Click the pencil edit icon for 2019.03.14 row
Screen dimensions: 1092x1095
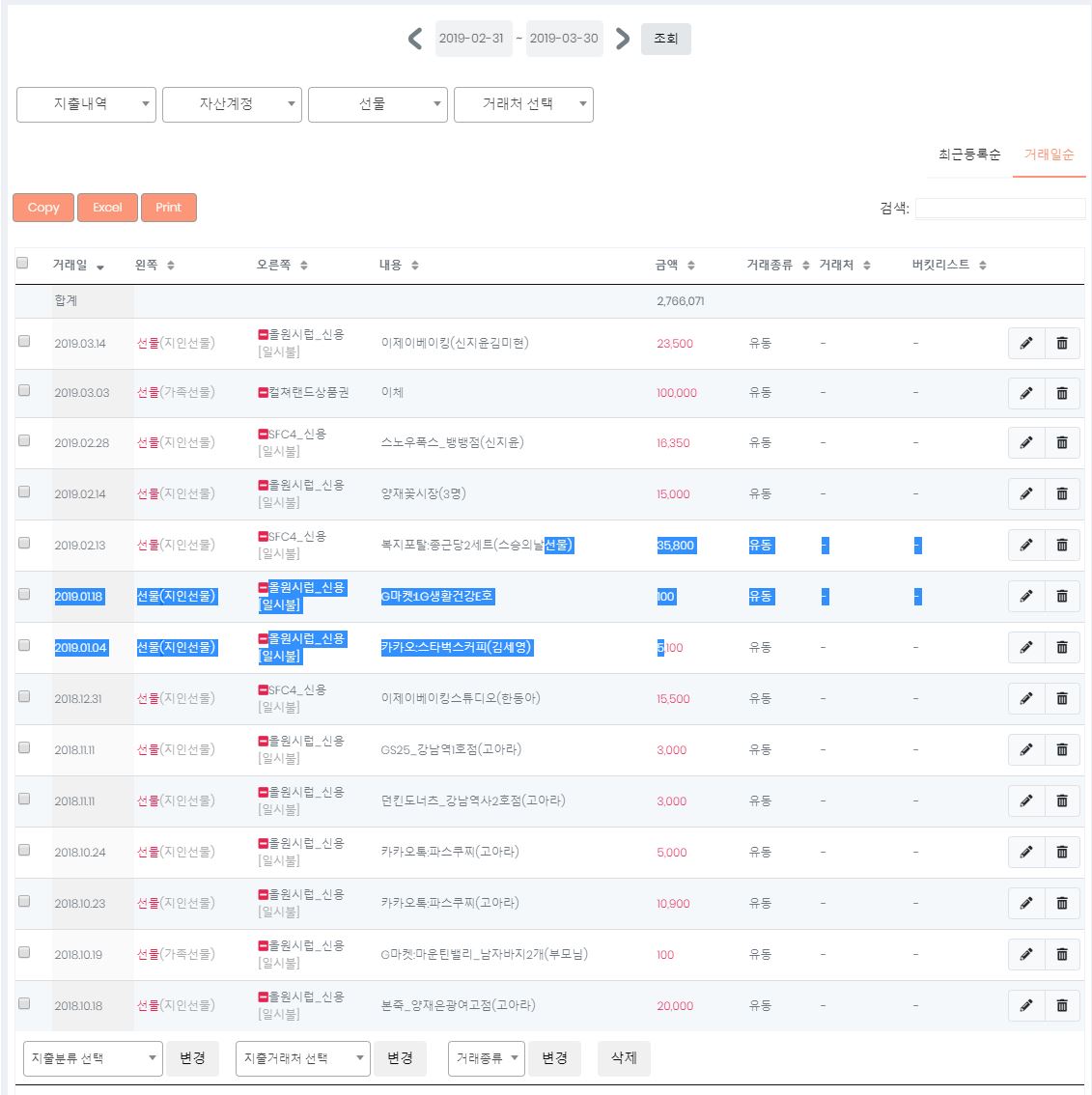pyautogui.click(x=1026, y=343)
